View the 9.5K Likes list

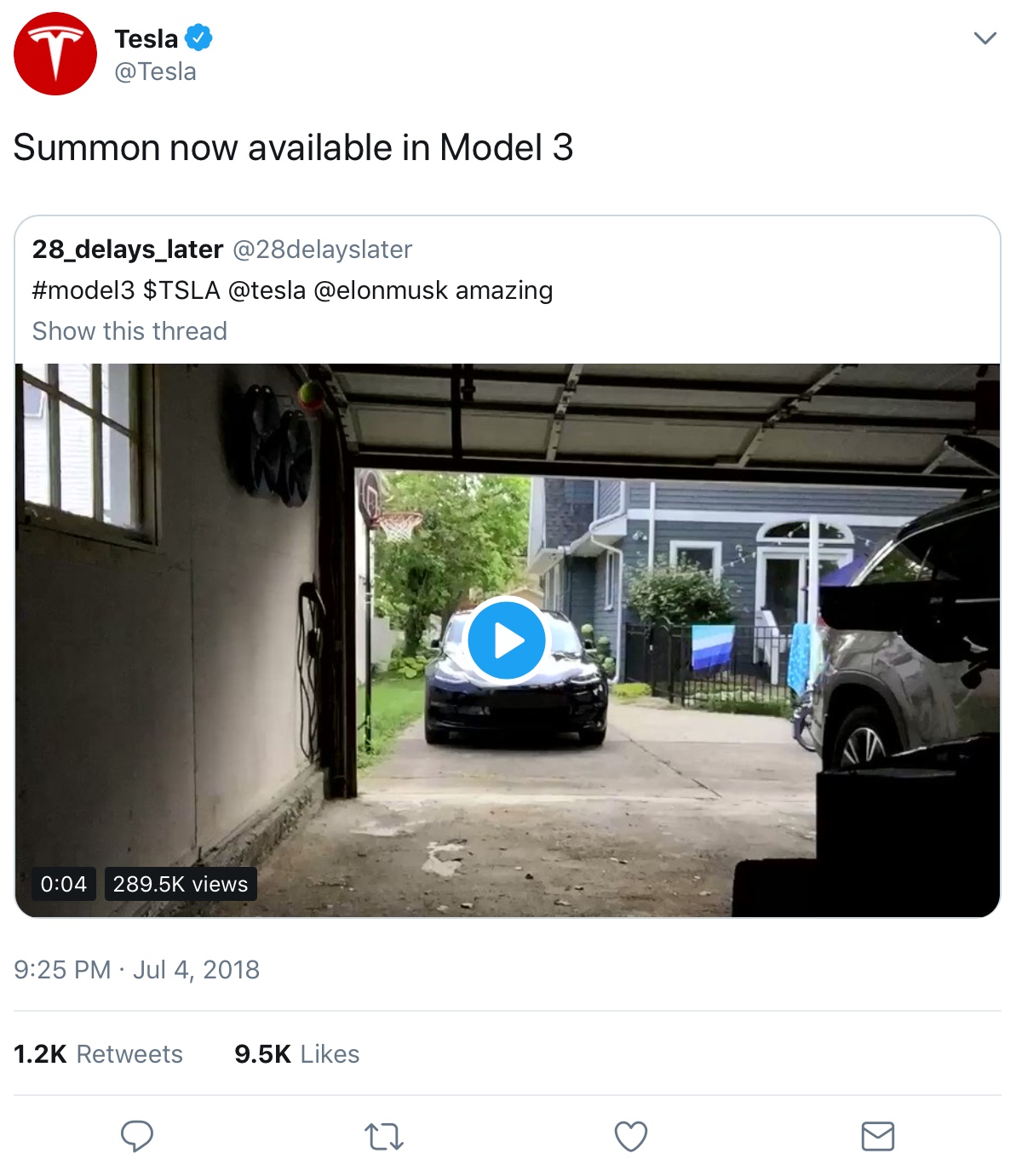coord(297,1054)
